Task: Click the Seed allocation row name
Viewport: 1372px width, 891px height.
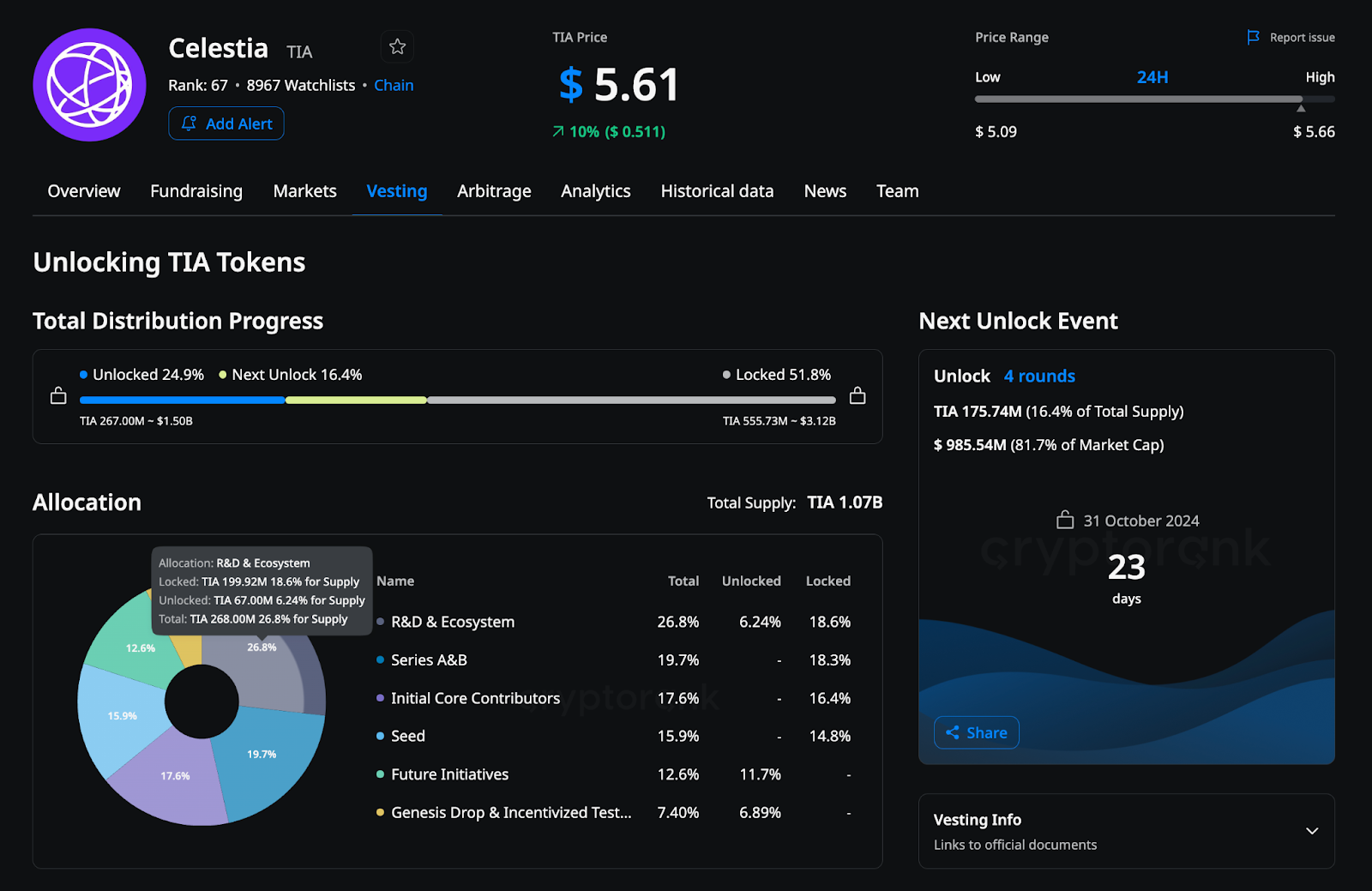Action: tap(408, 736)
